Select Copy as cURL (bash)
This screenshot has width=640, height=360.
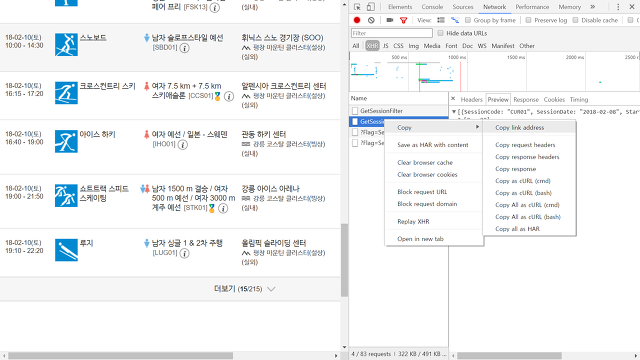pyautogui.click(x=529, y=193)
